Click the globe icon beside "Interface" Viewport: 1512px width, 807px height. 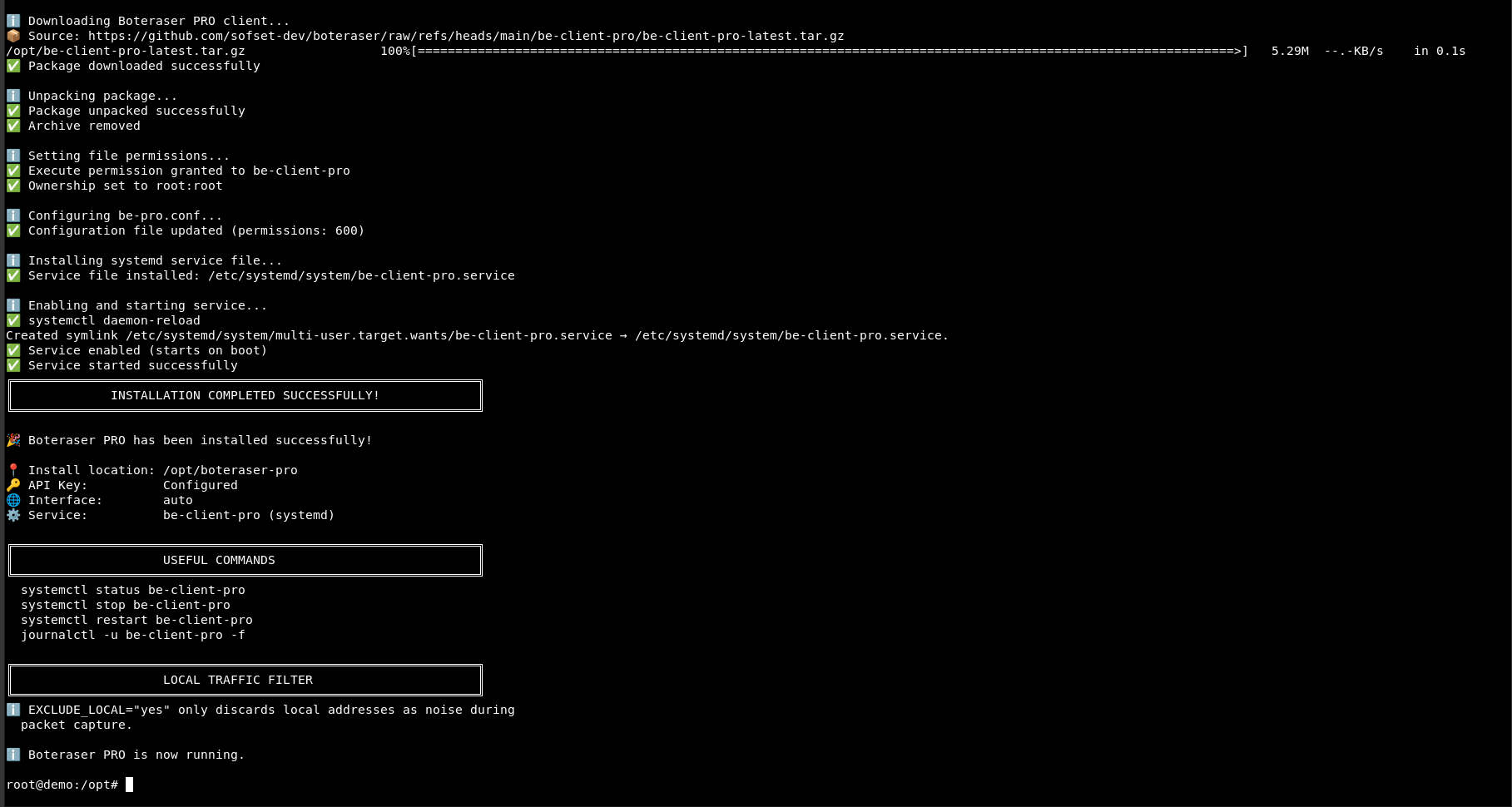(x=13, y=500)
